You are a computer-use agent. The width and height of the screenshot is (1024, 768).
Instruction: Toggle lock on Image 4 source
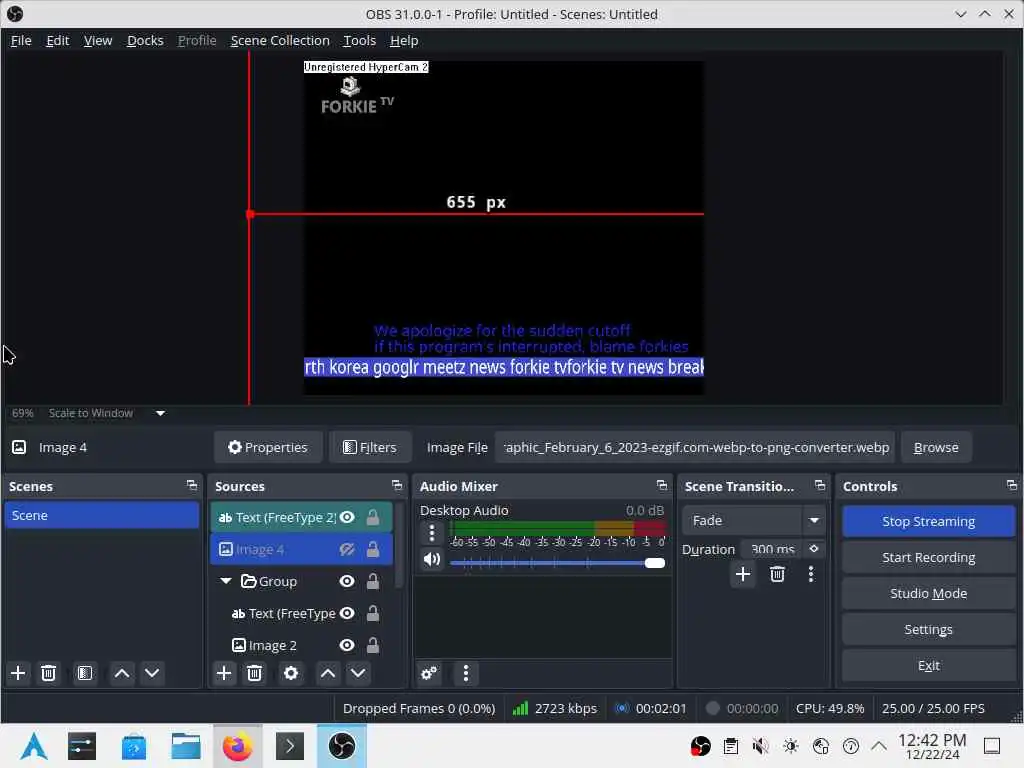point(373,549)
